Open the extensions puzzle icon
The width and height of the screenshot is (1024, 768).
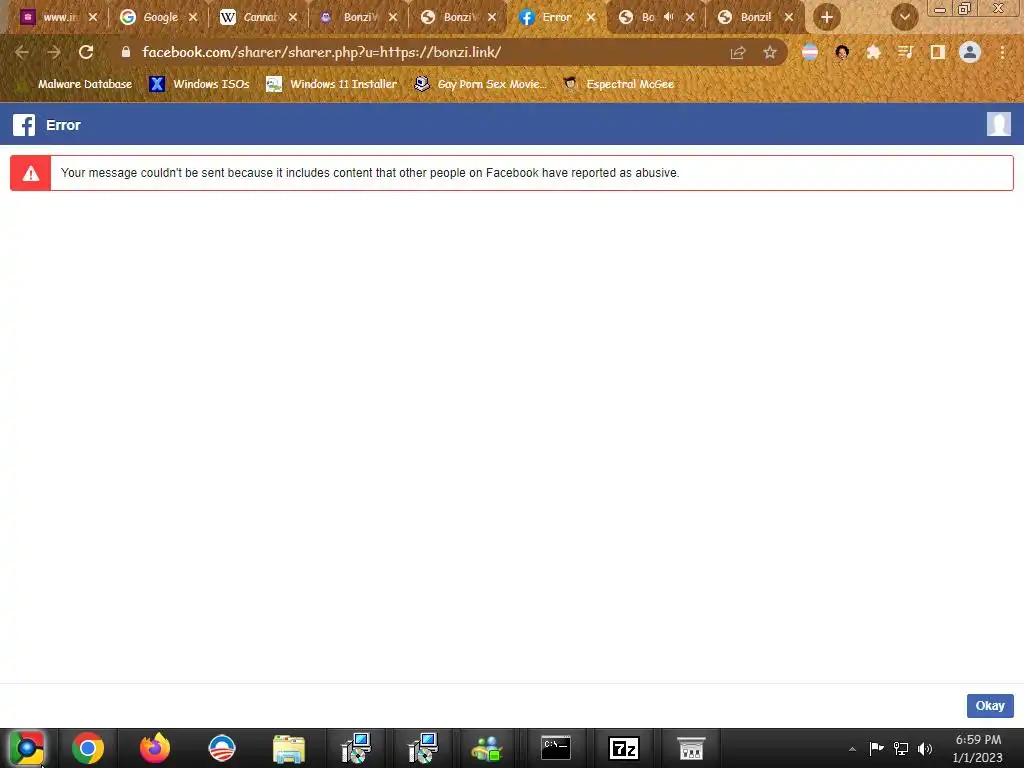pyautogui.click(x=873, y=52)
